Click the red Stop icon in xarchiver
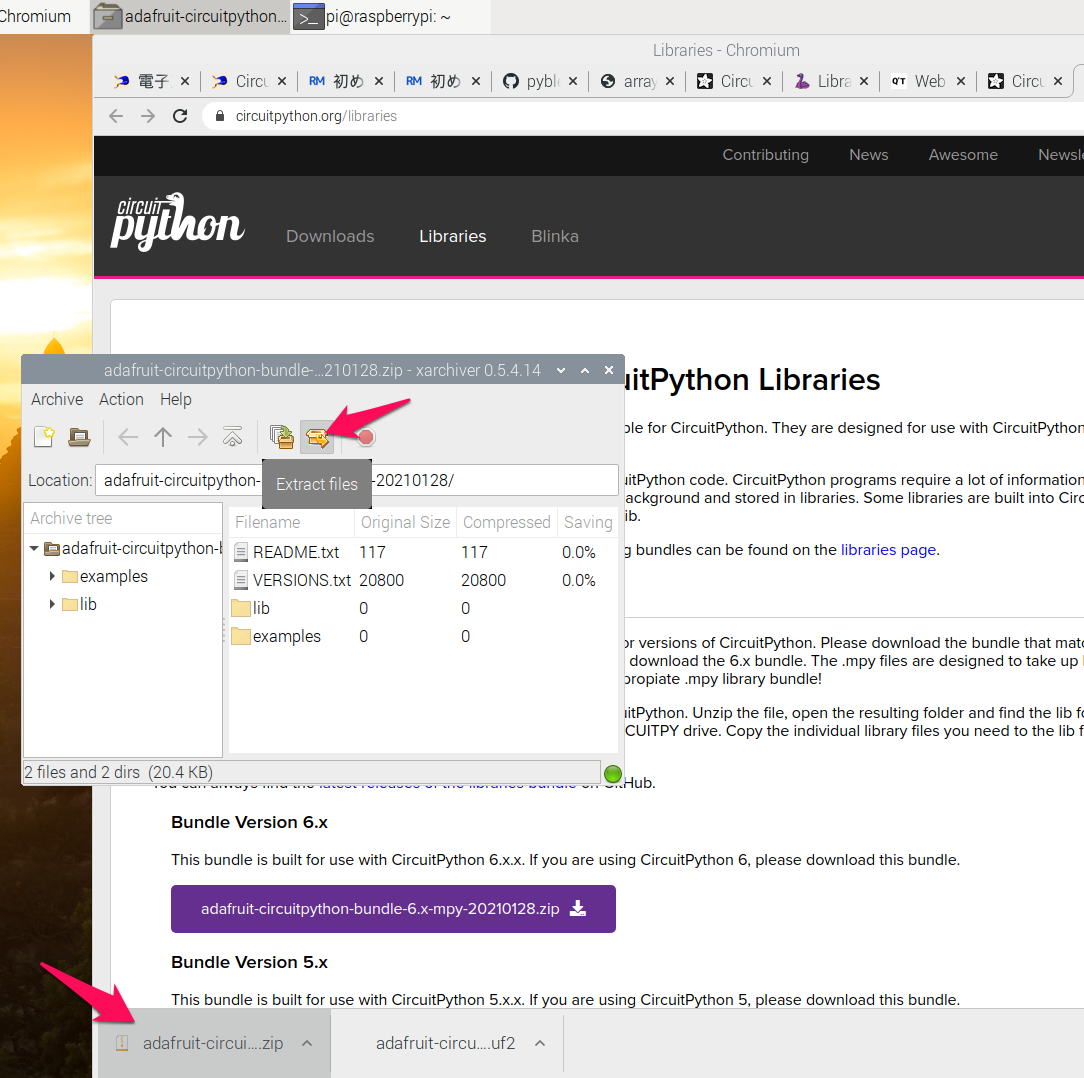 (366, 437)
